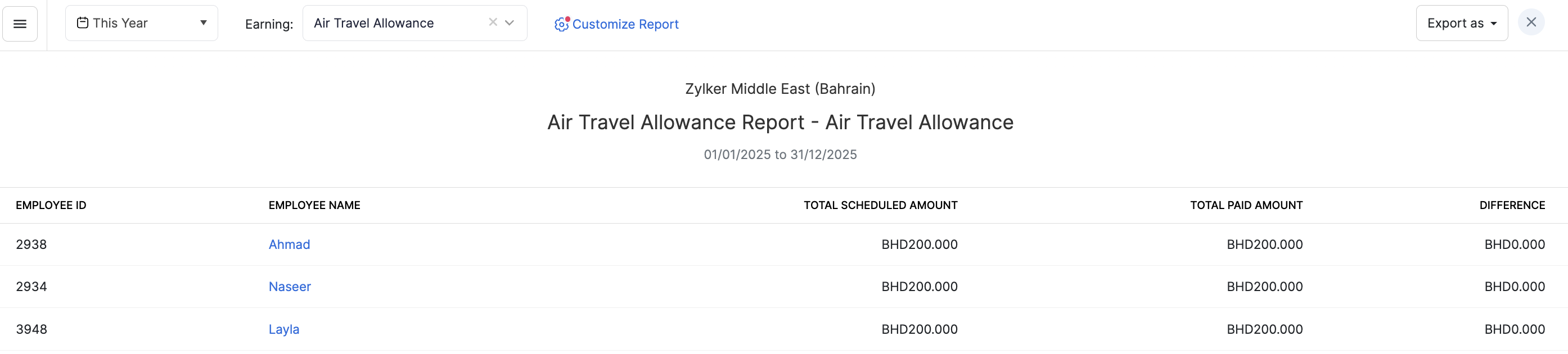Open the Export as dropdown

pyautogui.click(x=1461, y=23)
